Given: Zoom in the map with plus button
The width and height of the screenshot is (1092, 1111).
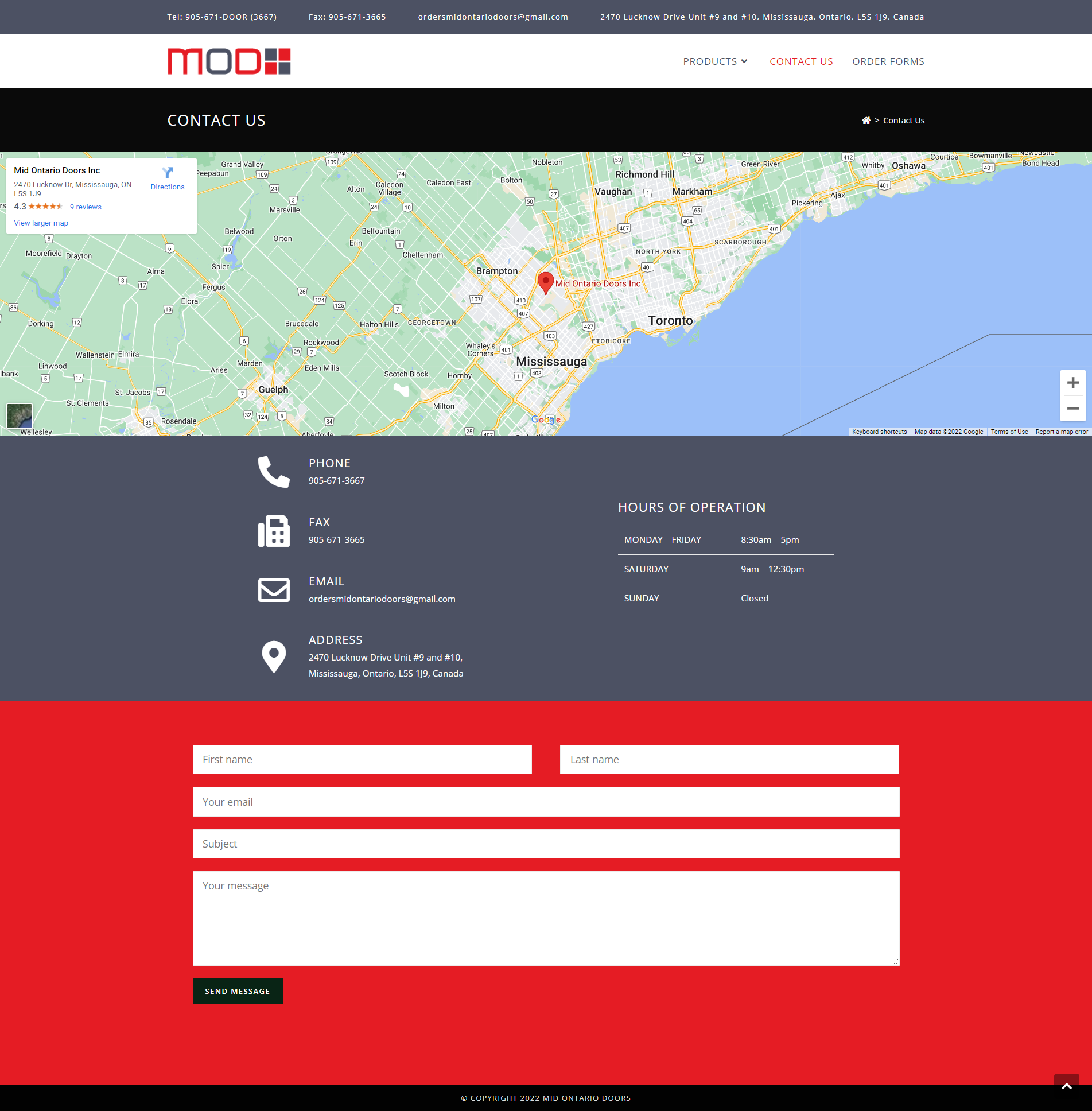Looking at the screenshot, I should tap(1072, 383).
